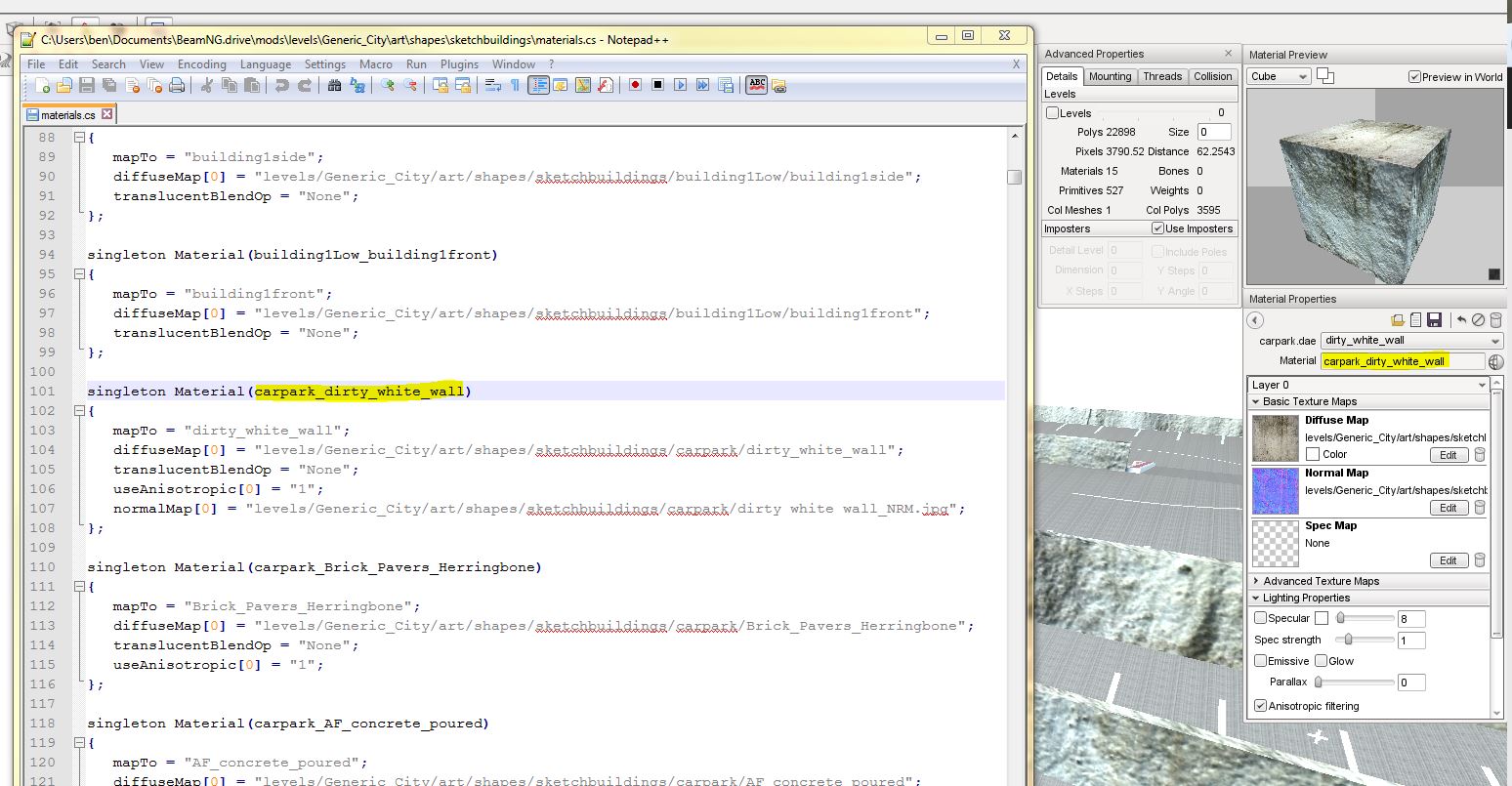This screenshot has width=1512, height=786.
Task: Enable the Levels checkbox
Action: point(1052,113)
